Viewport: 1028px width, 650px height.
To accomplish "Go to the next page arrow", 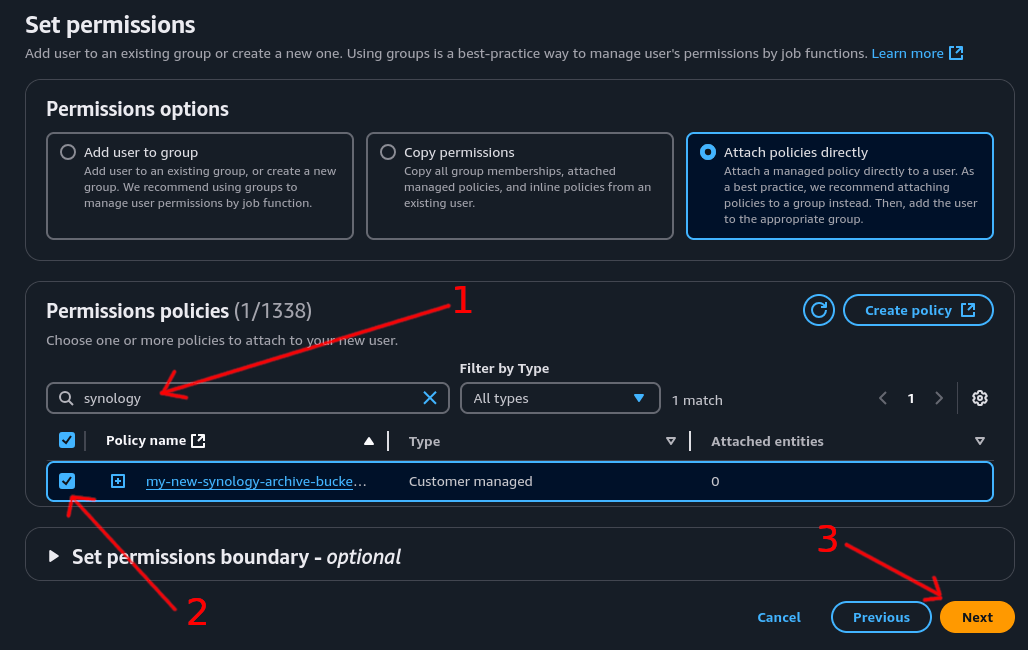I will tap(938, 398).
